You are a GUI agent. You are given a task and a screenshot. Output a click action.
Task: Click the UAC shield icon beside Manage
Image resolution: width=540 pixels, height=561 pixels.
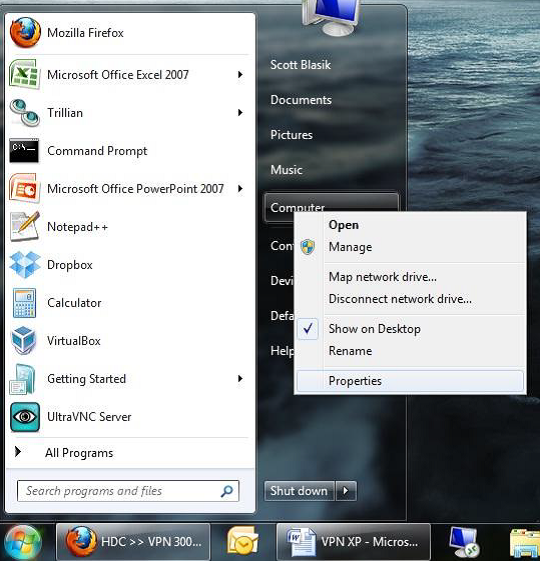307,247
